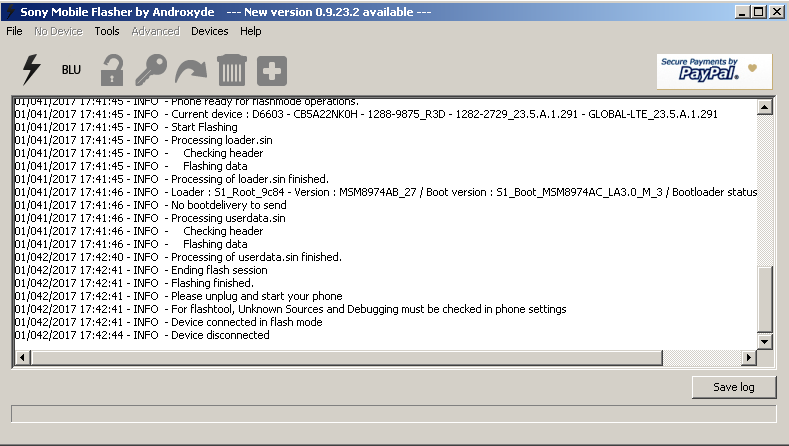
Task: Click the log scroll up arrow
Action: pos(765,107)
